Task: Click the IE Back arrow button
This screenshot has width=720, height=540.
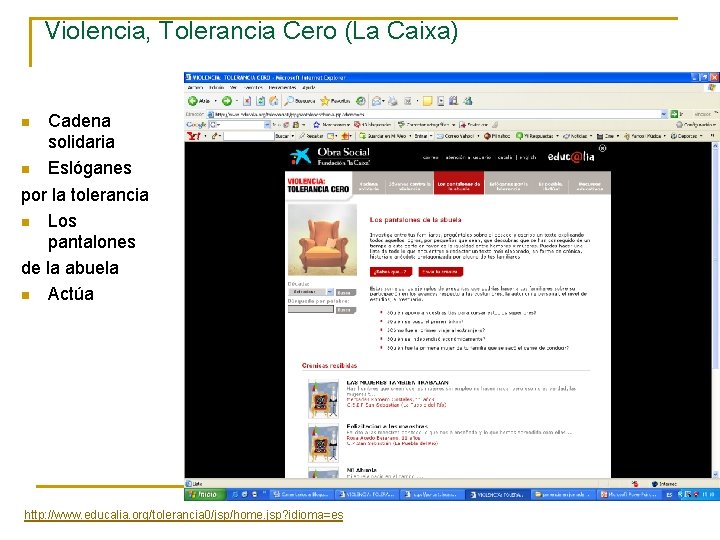Action: click(x=193, y=101)
